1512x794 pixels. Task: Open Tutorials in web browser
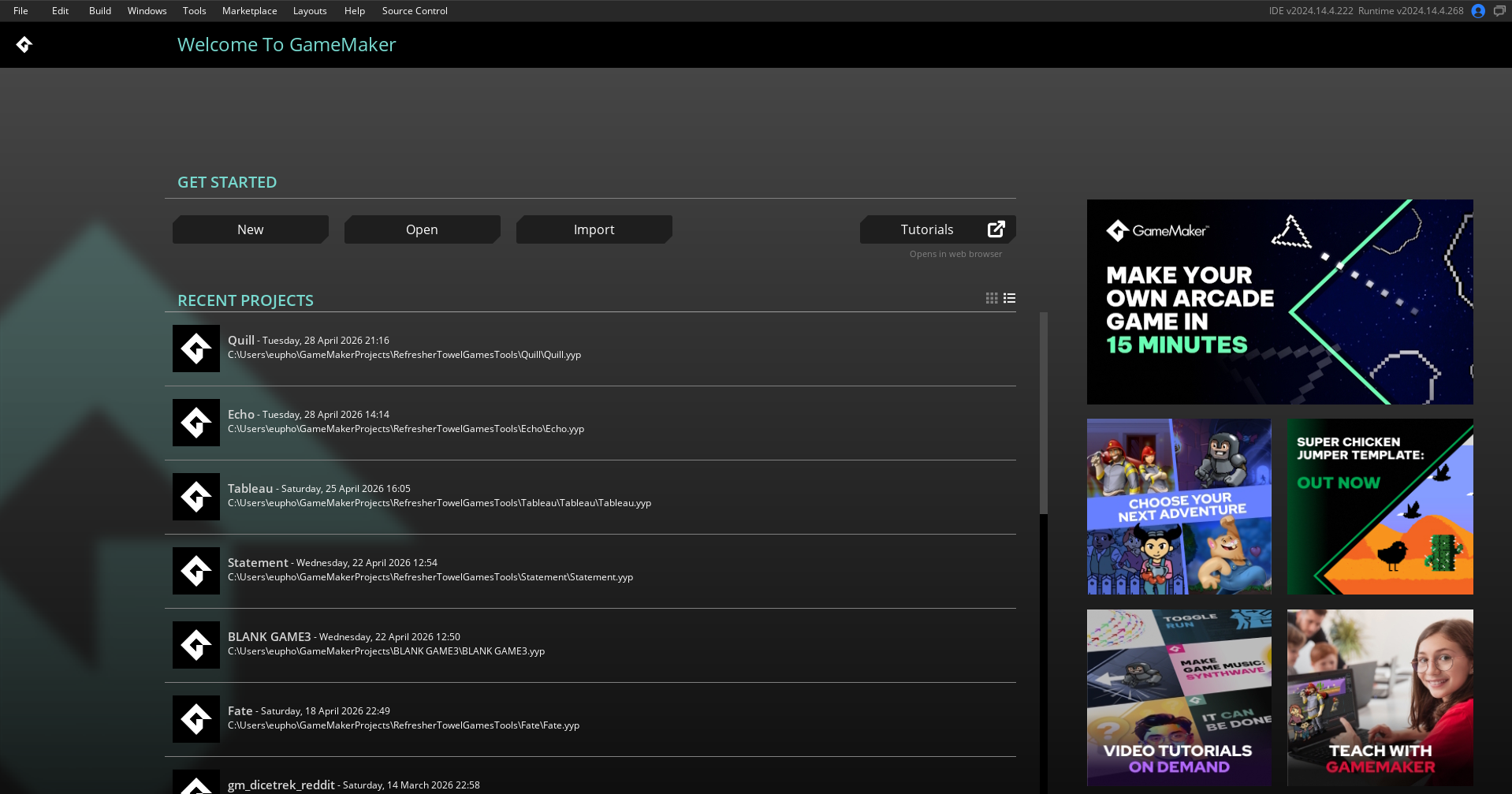point(938,229)
